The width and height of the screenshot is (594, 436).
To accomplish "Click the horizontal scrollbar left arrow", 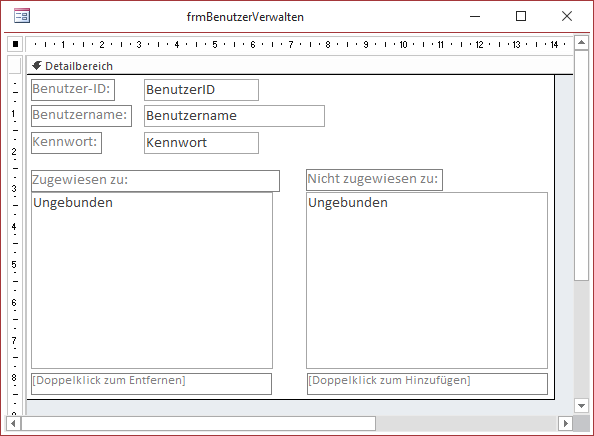I will (x=13, y=423).
